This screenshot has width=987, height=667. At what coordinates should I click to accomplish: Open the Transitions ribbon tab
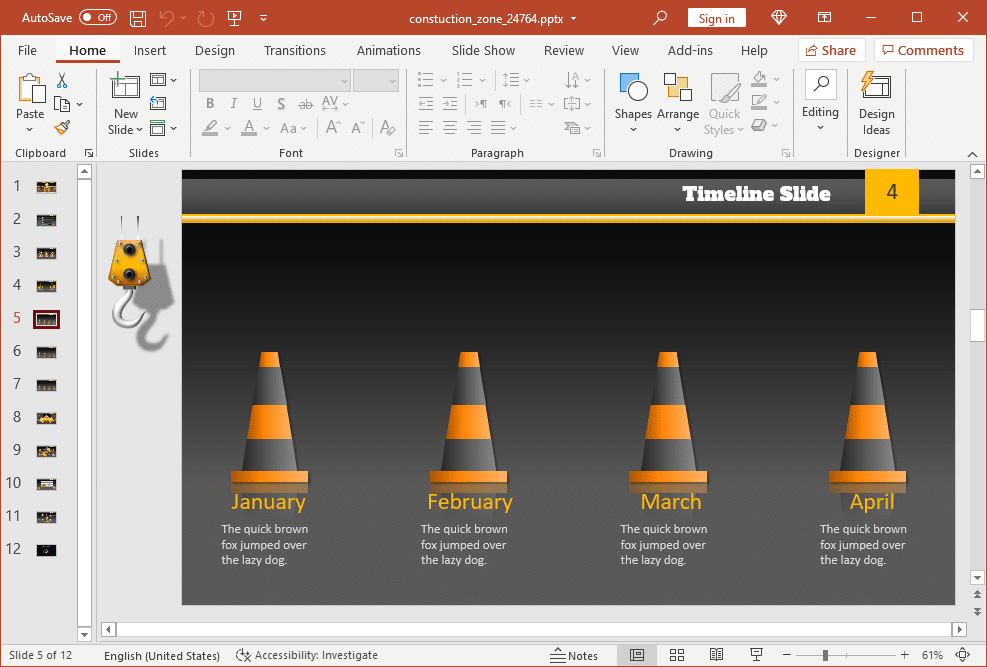coord(295,50)
